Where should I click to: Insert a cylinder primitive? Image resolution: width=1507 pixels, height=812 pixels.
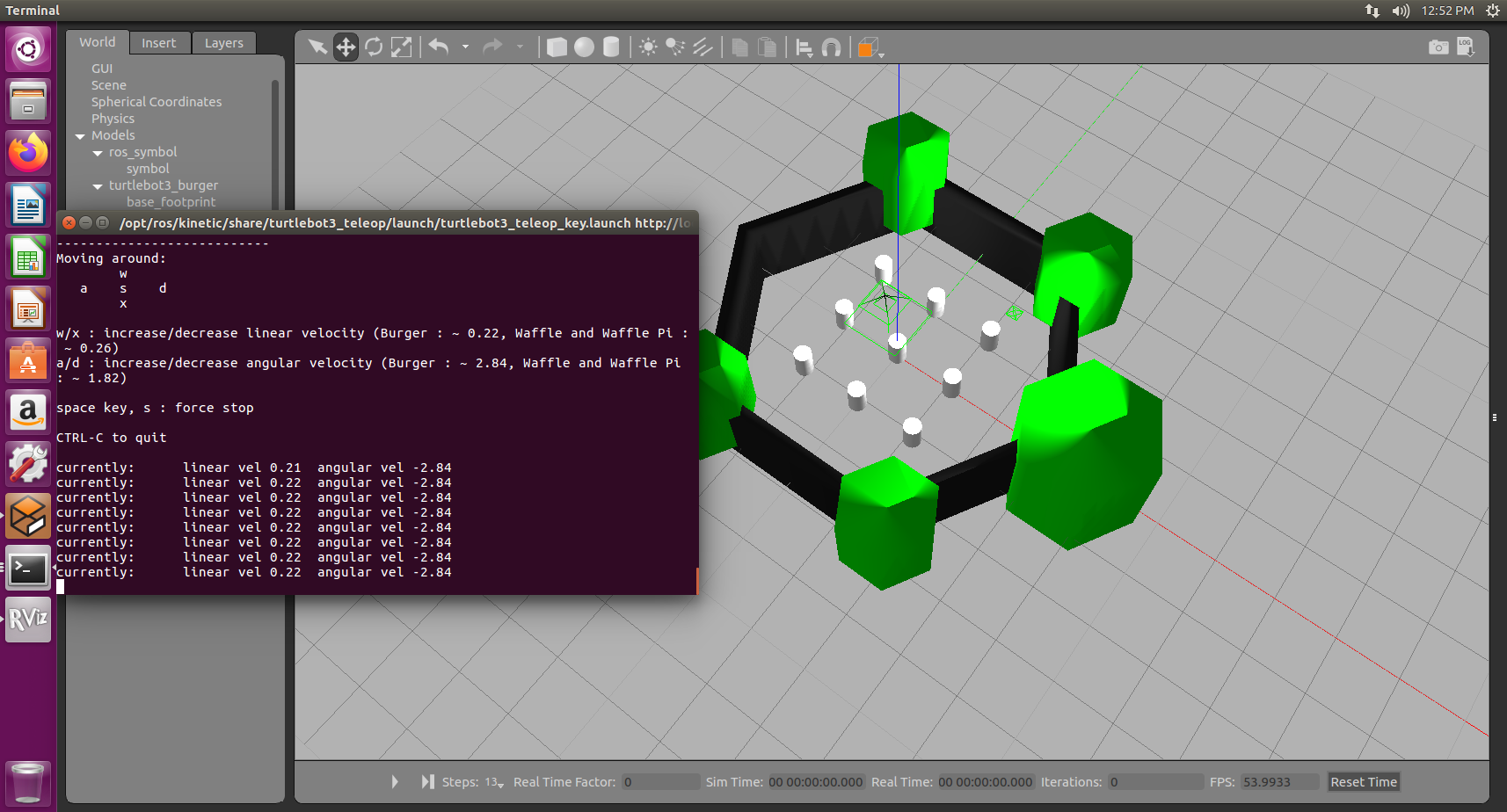(610, 47)
